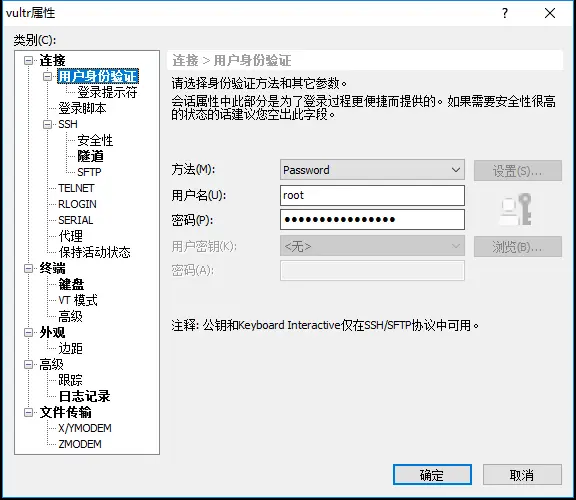
Task: Open 保持活动状态 settings
Action: pos(94,252)
